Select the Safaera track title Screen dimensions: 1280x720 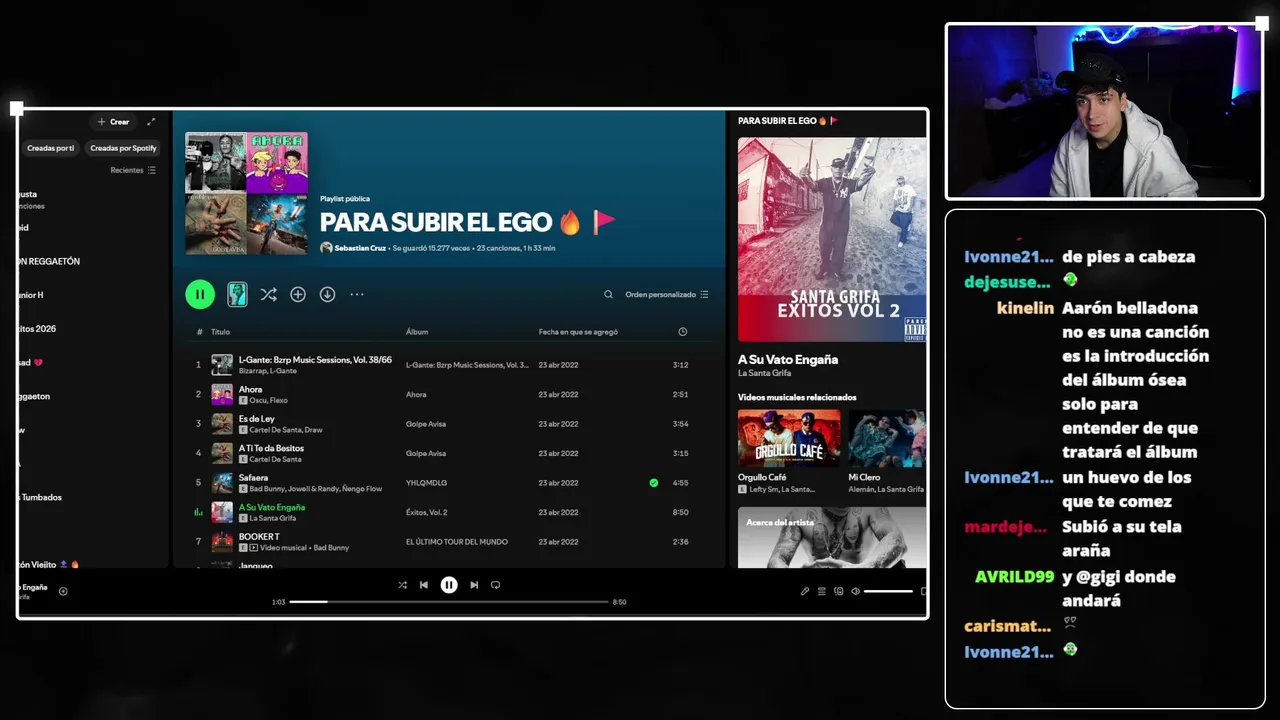click(253, 477)
